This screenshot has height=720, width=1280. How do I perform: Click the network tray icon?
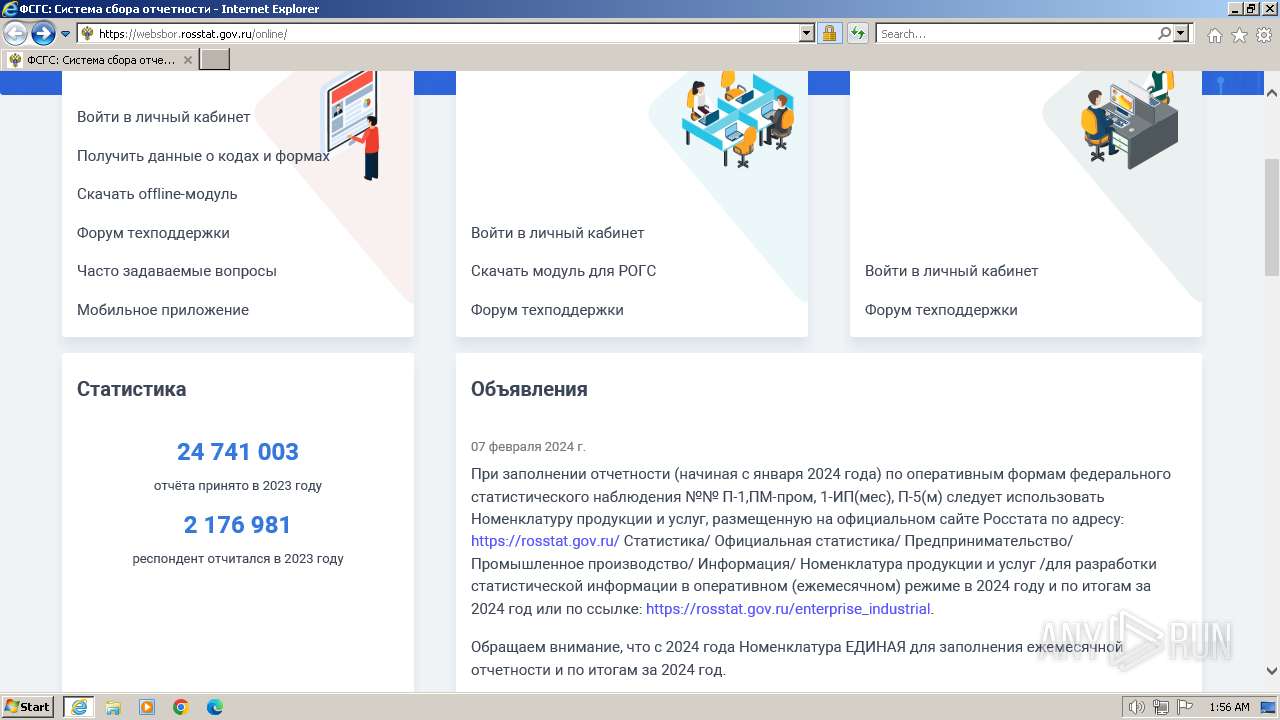pos(1161,707)
